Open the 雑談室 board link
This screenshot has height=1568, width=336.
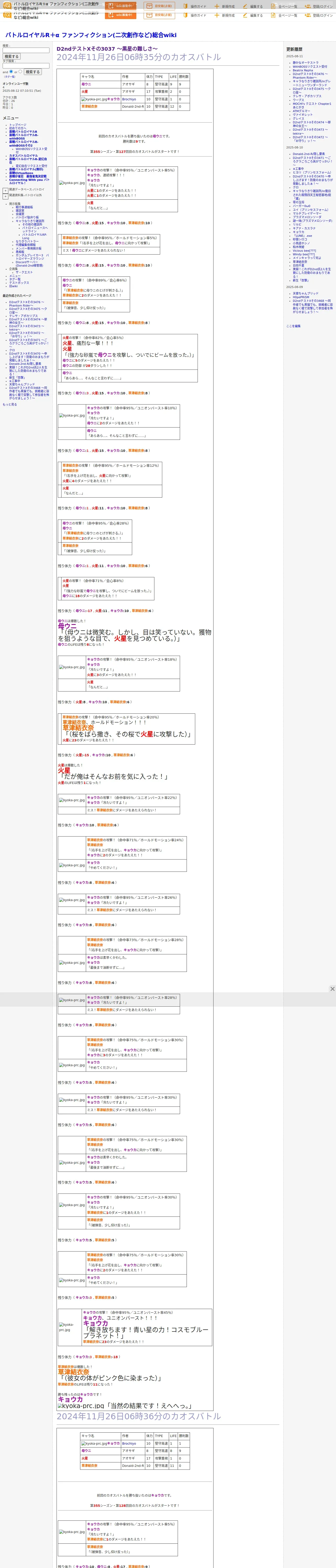(20, 211)
